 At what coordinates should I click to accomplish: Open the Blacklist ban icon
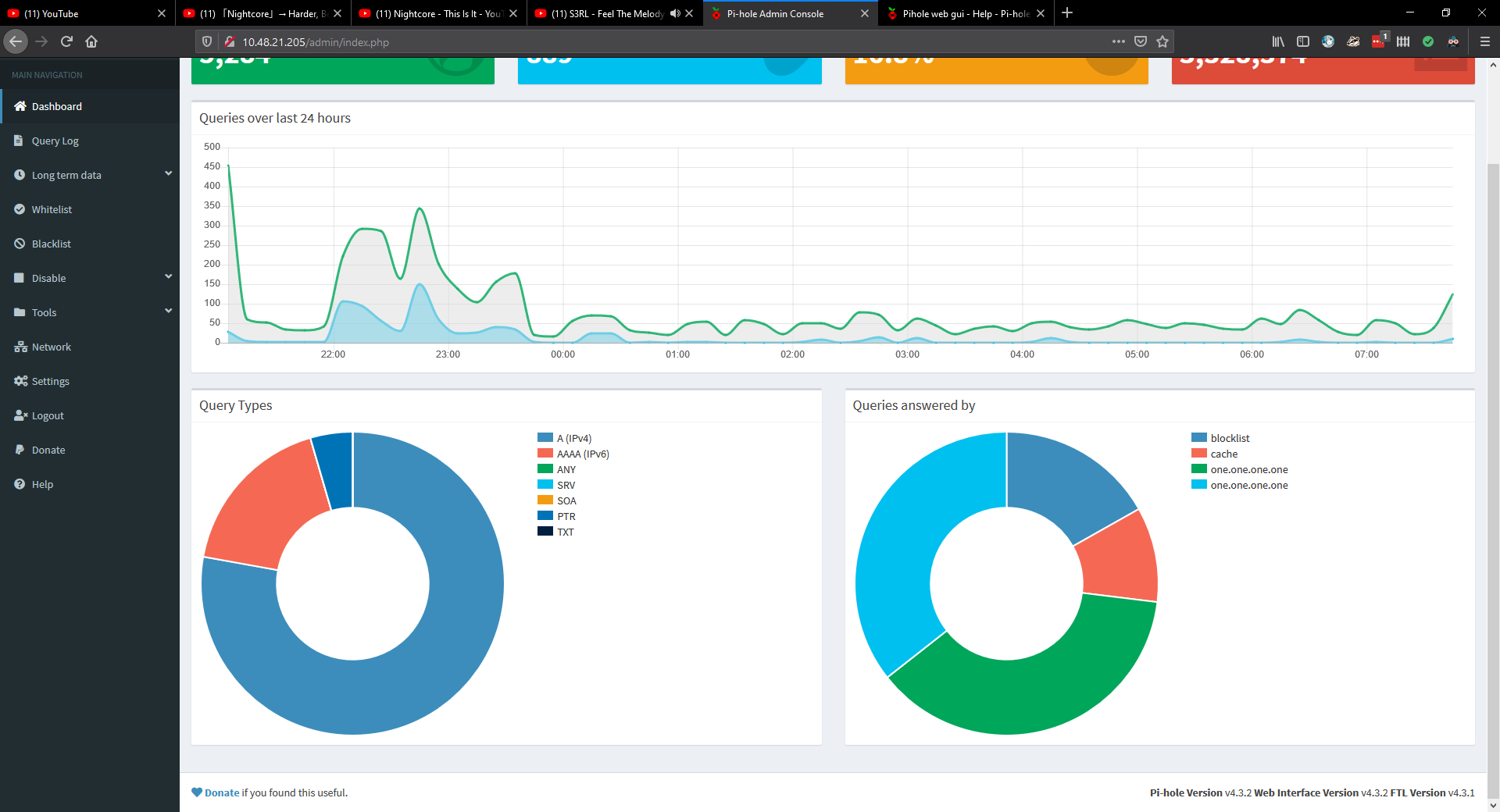point(20,244)
